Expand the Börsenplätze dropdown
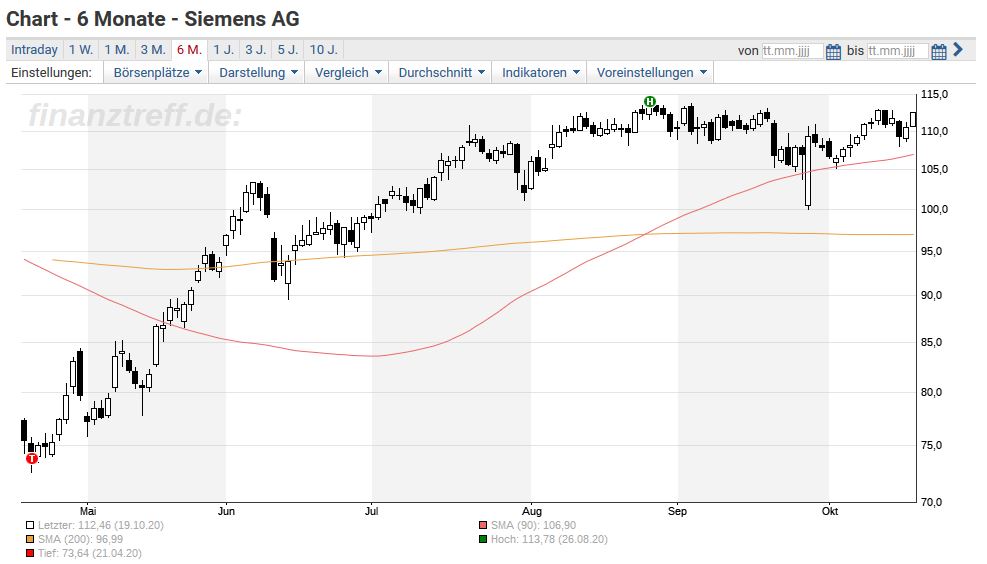Screen dimensions: 987x564 tap(157, 72)
